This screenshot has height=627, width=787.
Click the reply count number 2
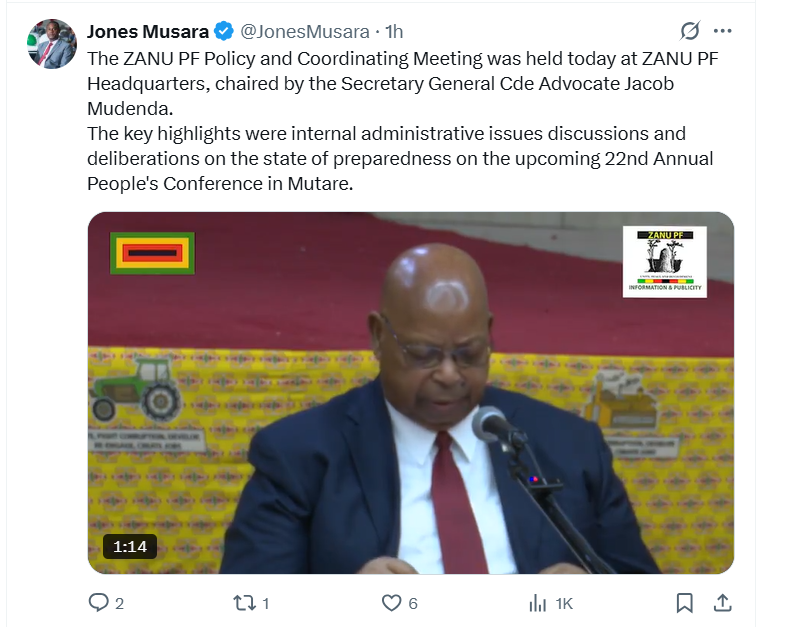coord(119,603)
